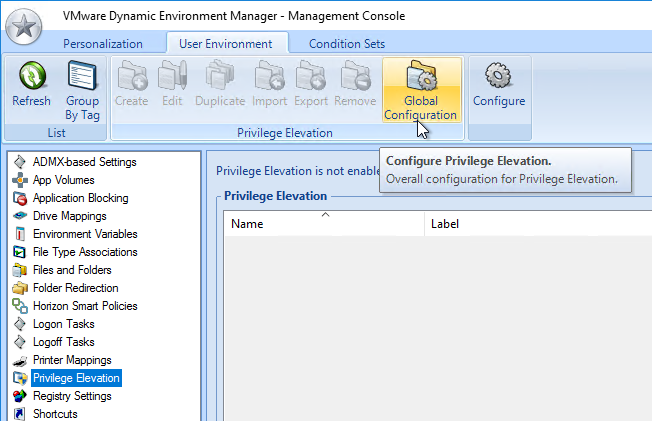Sort the list by Name column
The image size is (652, 421).
[x=324, y=224]
